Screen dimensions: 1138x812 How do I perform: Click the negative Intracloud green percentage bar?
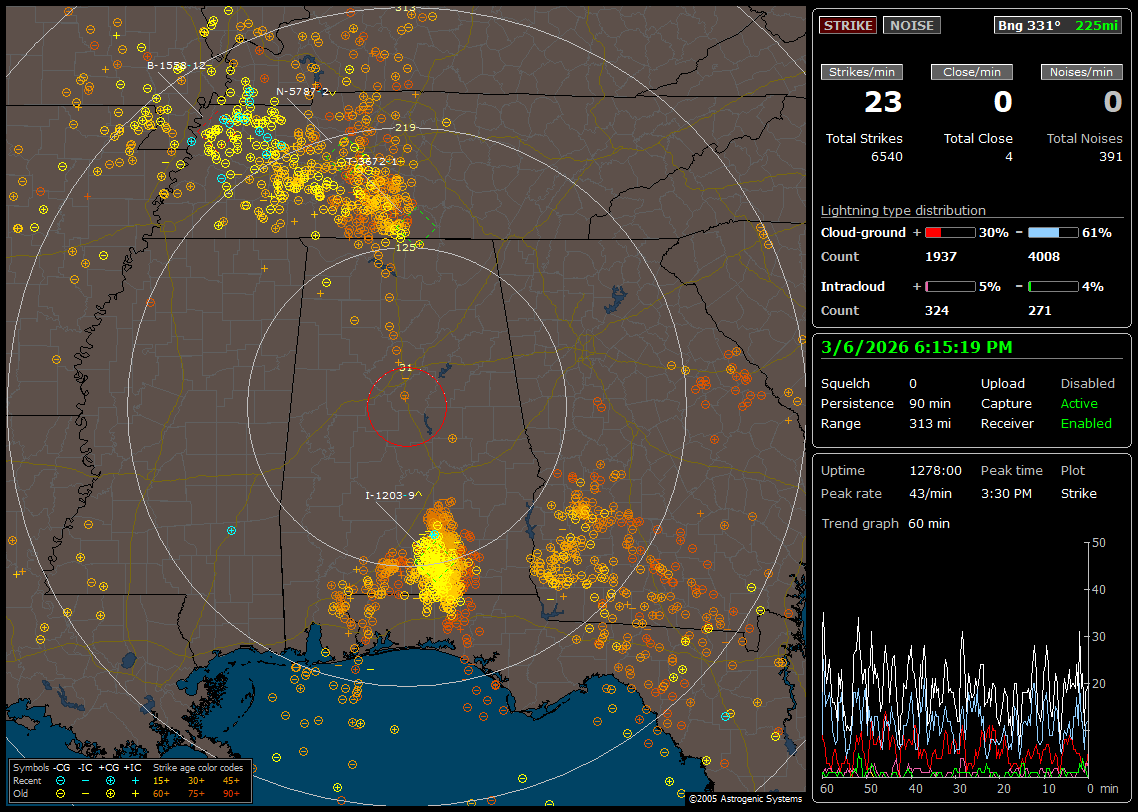tap(1053, 286)
